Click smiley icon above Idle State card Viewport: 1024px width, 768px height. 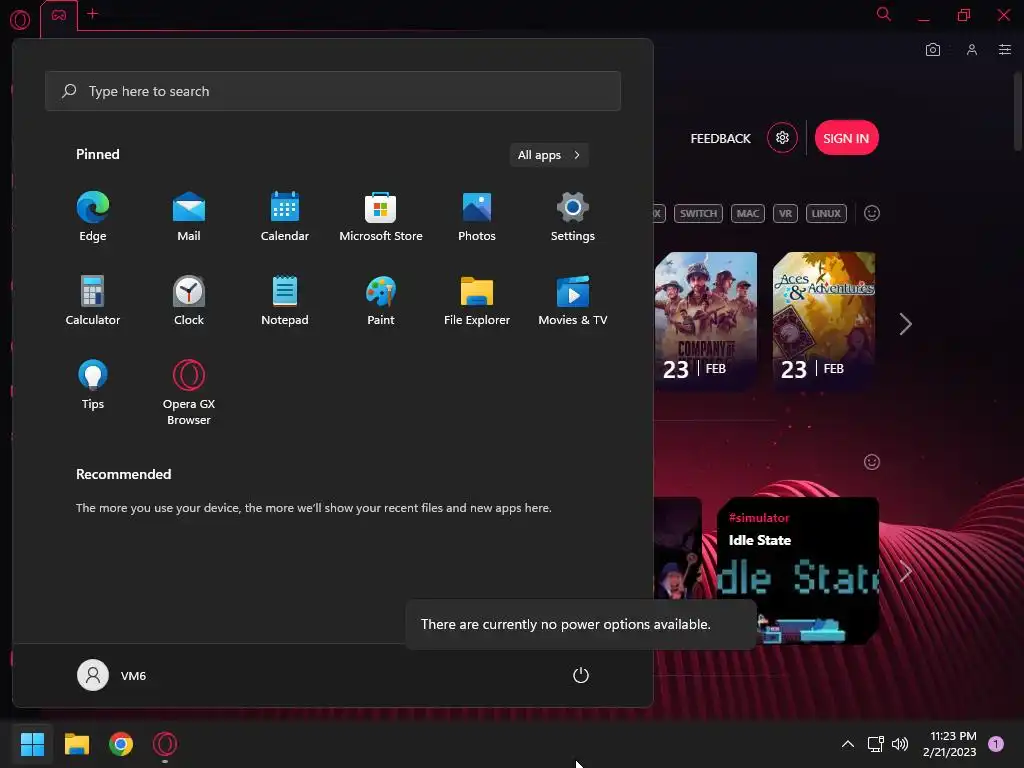(x=872, y=462)
